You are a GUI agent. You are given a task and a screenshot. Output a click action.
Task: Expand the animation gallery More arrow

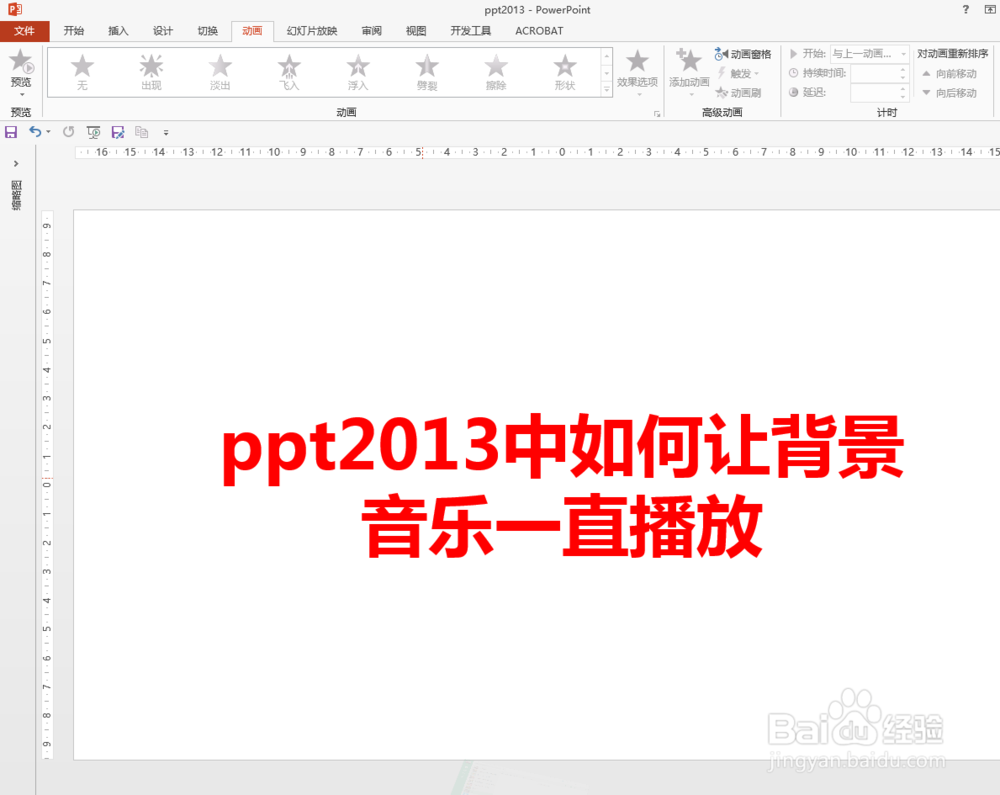pos(607,90)
